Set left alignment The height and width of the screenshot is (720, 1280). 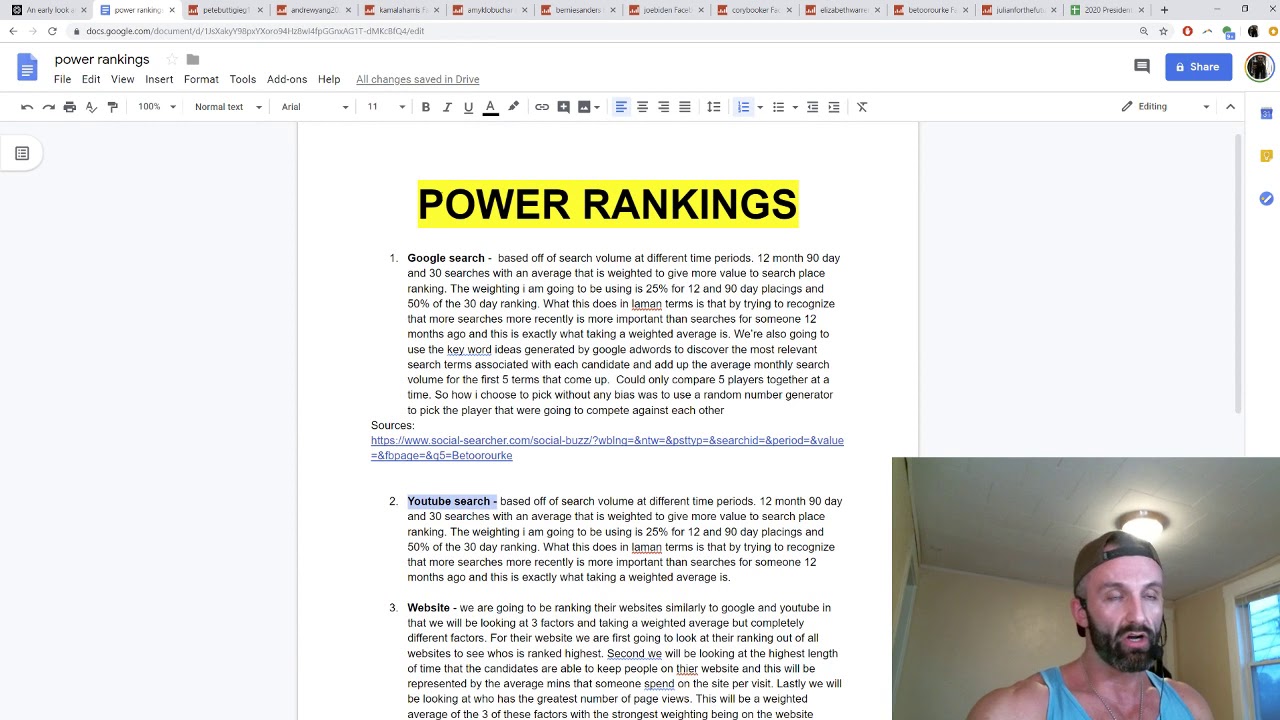click(x=621, y=107)
